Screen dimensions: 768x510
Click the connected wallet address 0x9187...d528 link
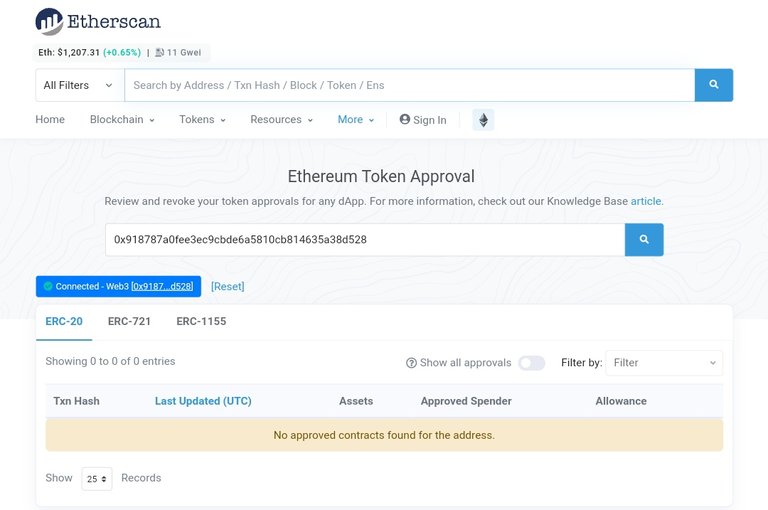click(x=162, y=286)
